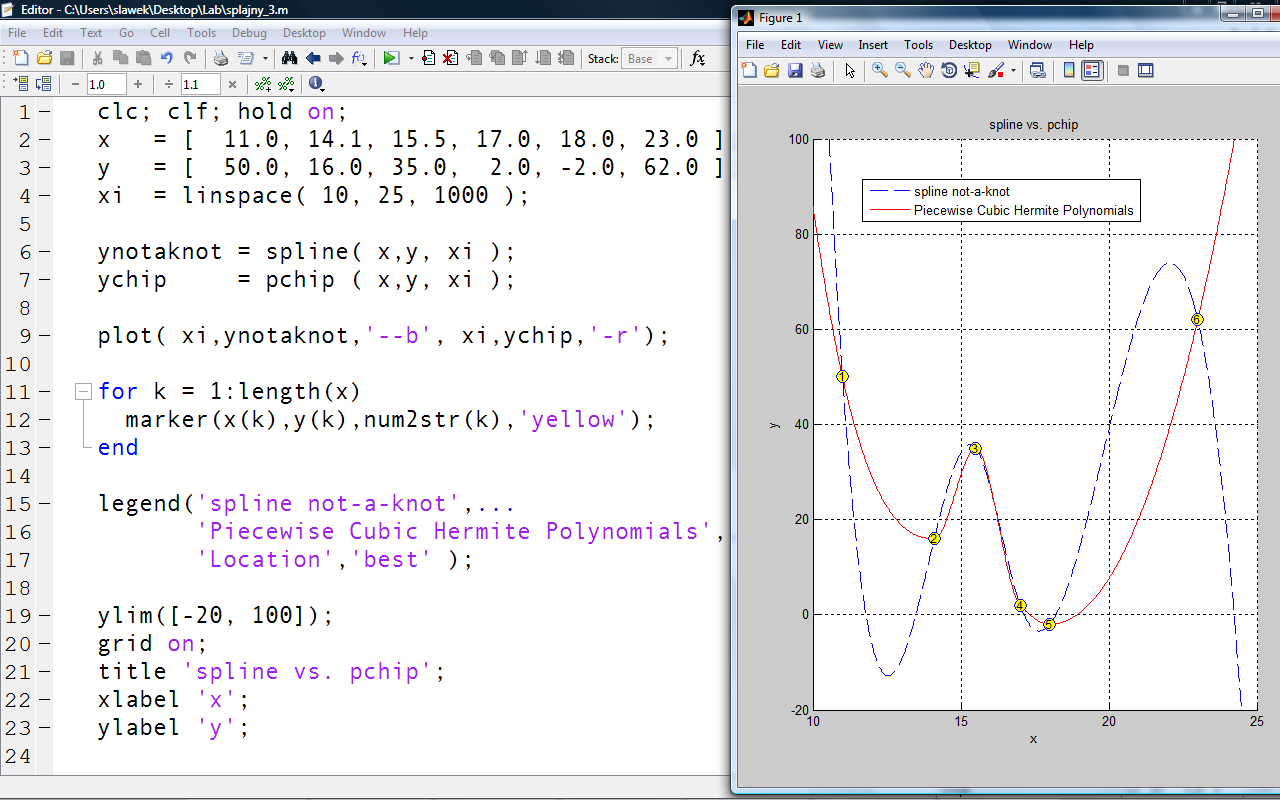Click the minus decrement value button
1280x800 pixels.
click(x=75, y=84)
